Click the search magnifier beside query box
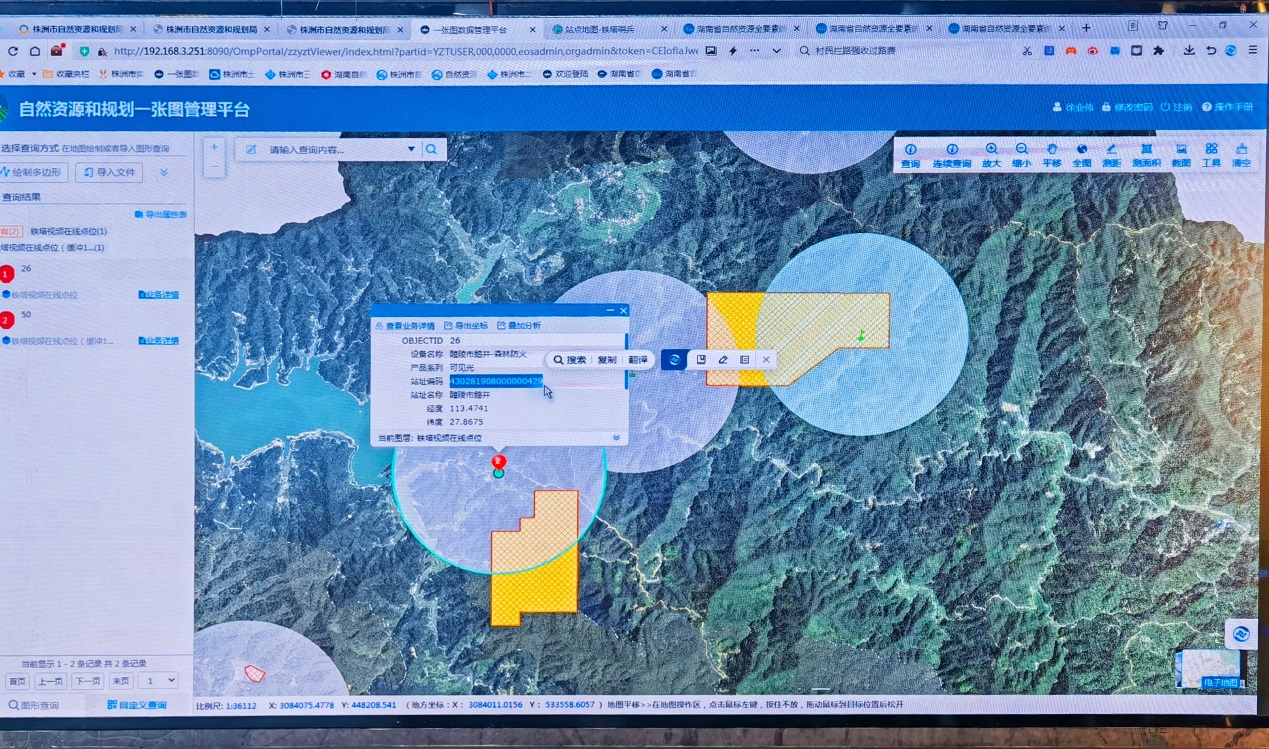 point(432,150)
